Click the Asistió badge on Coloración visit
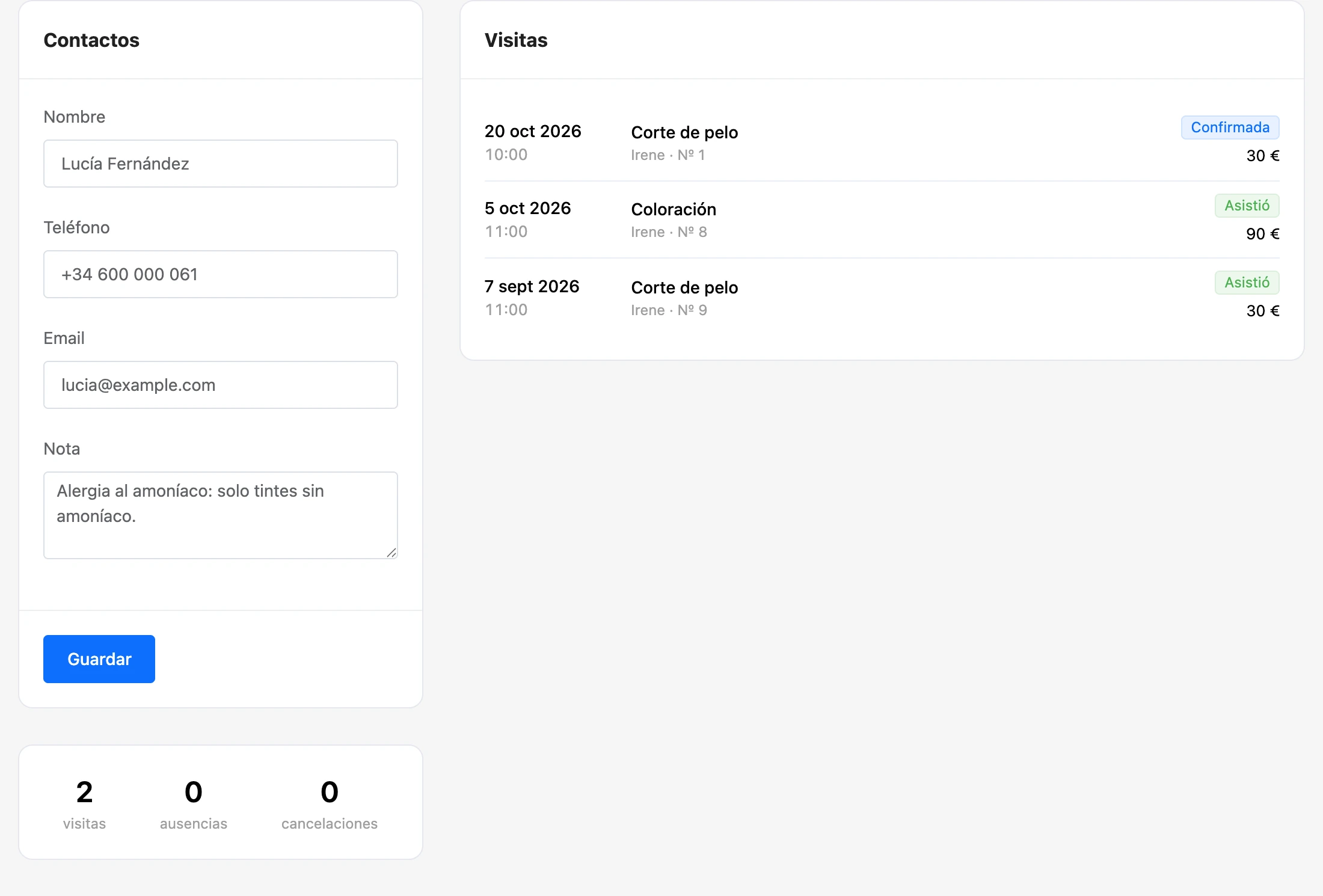 [x=1247, y=206]
